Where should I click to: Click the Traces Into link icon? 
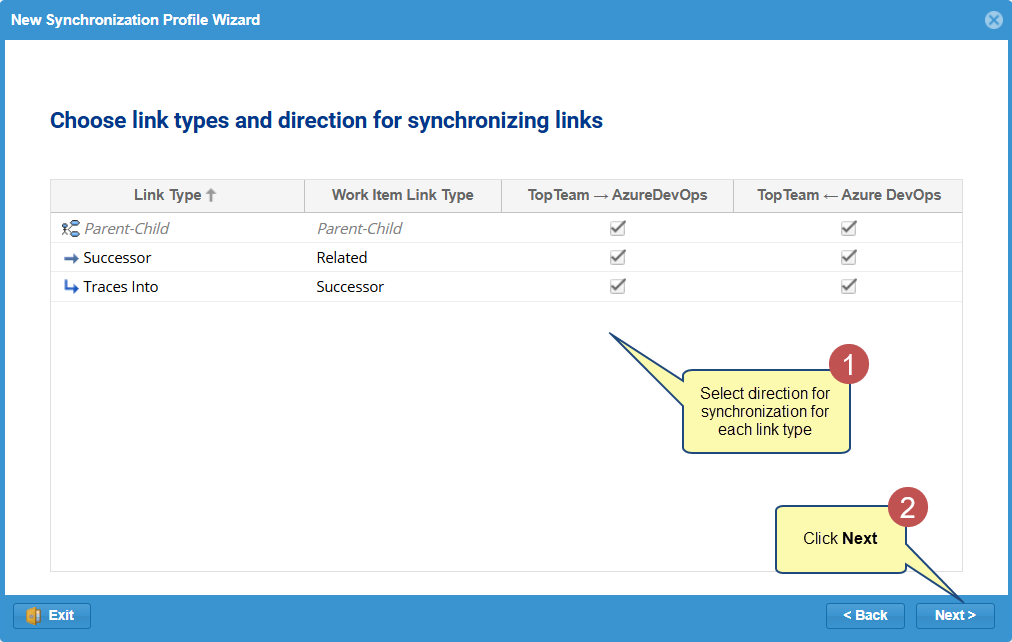70,287
